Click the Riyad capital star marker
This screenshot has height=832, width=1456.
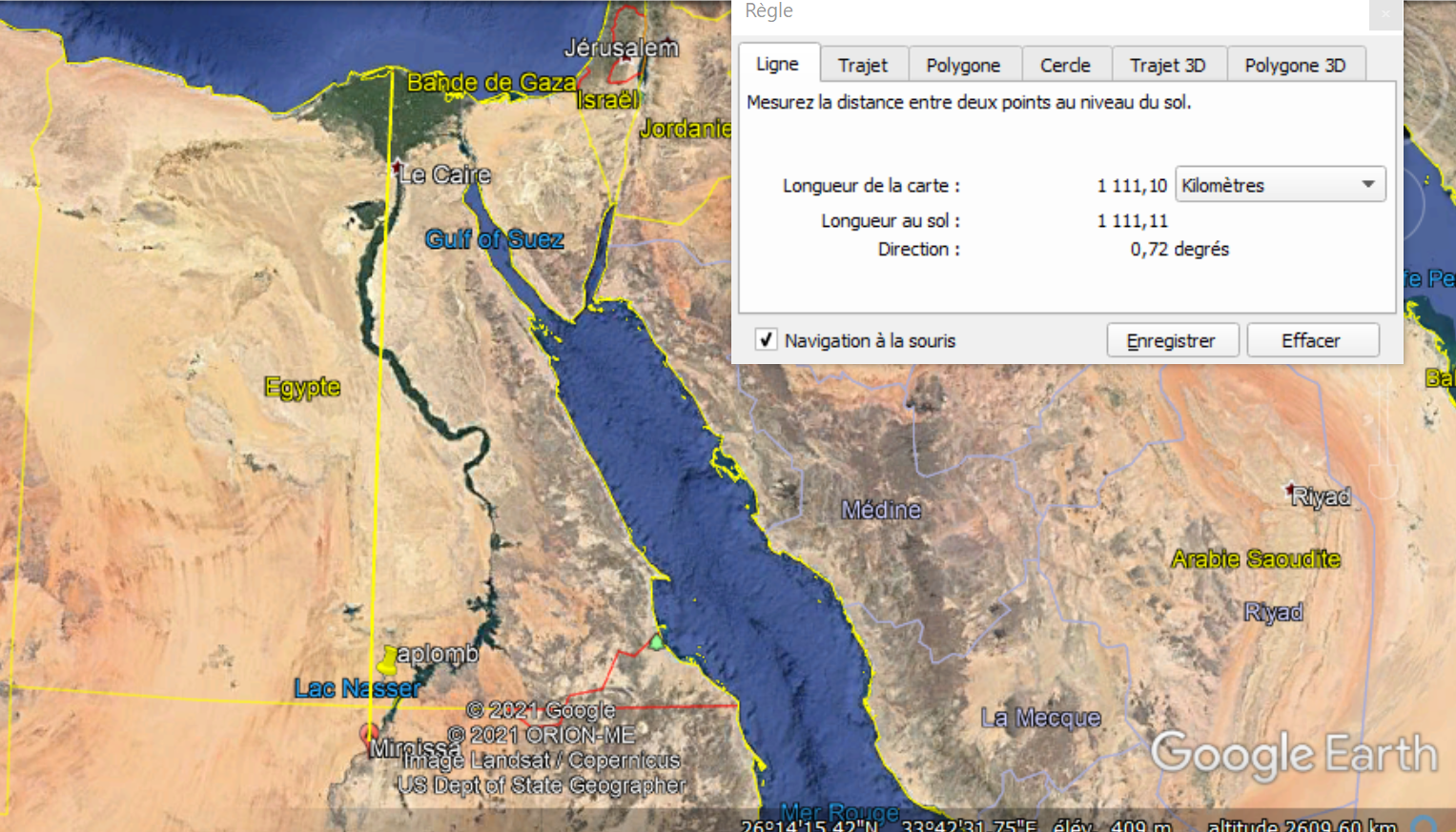(x=1290, y=489)
